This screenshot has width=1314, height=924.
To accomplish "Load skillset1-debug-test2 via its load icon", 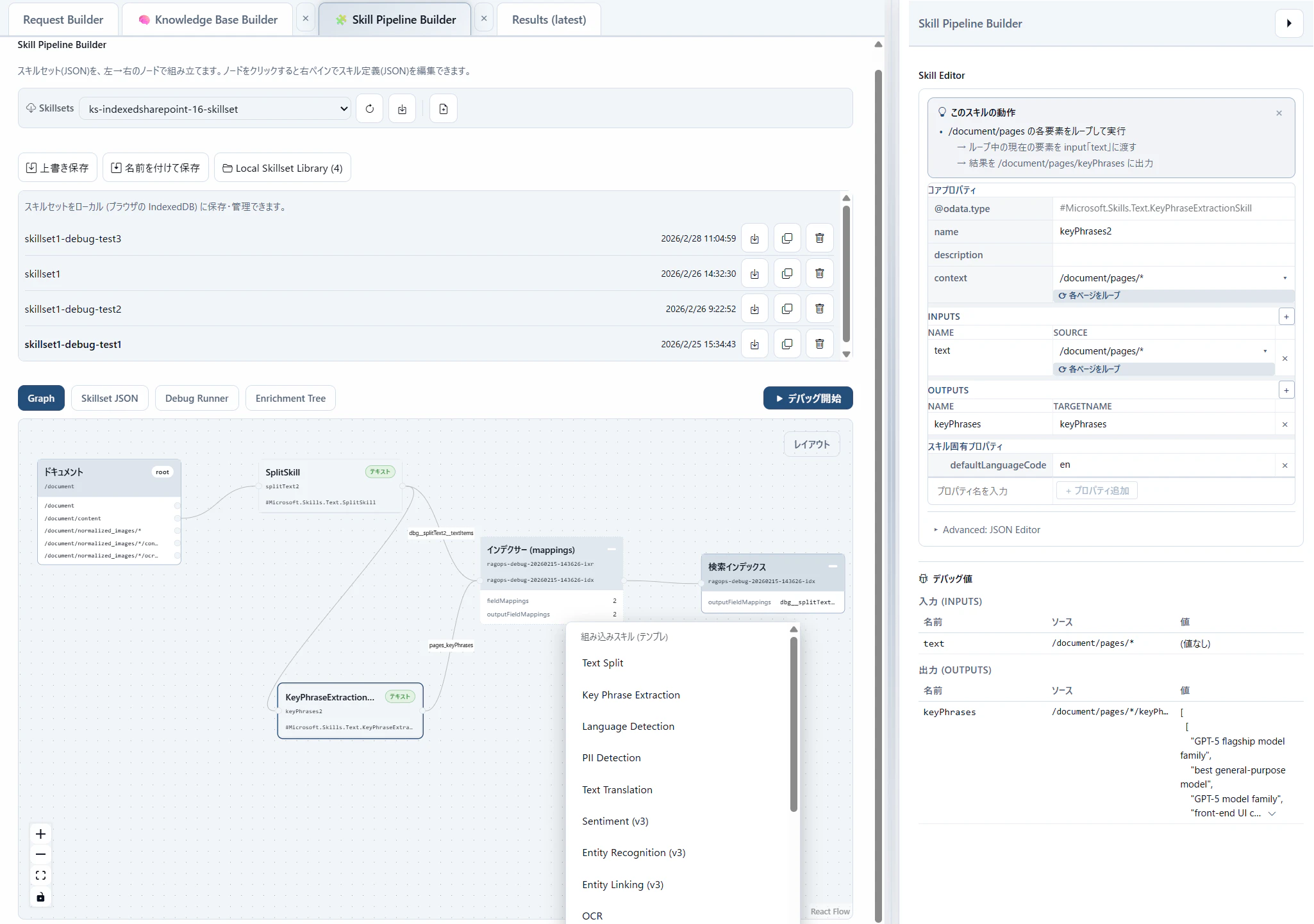I will (x=754, y=309).
